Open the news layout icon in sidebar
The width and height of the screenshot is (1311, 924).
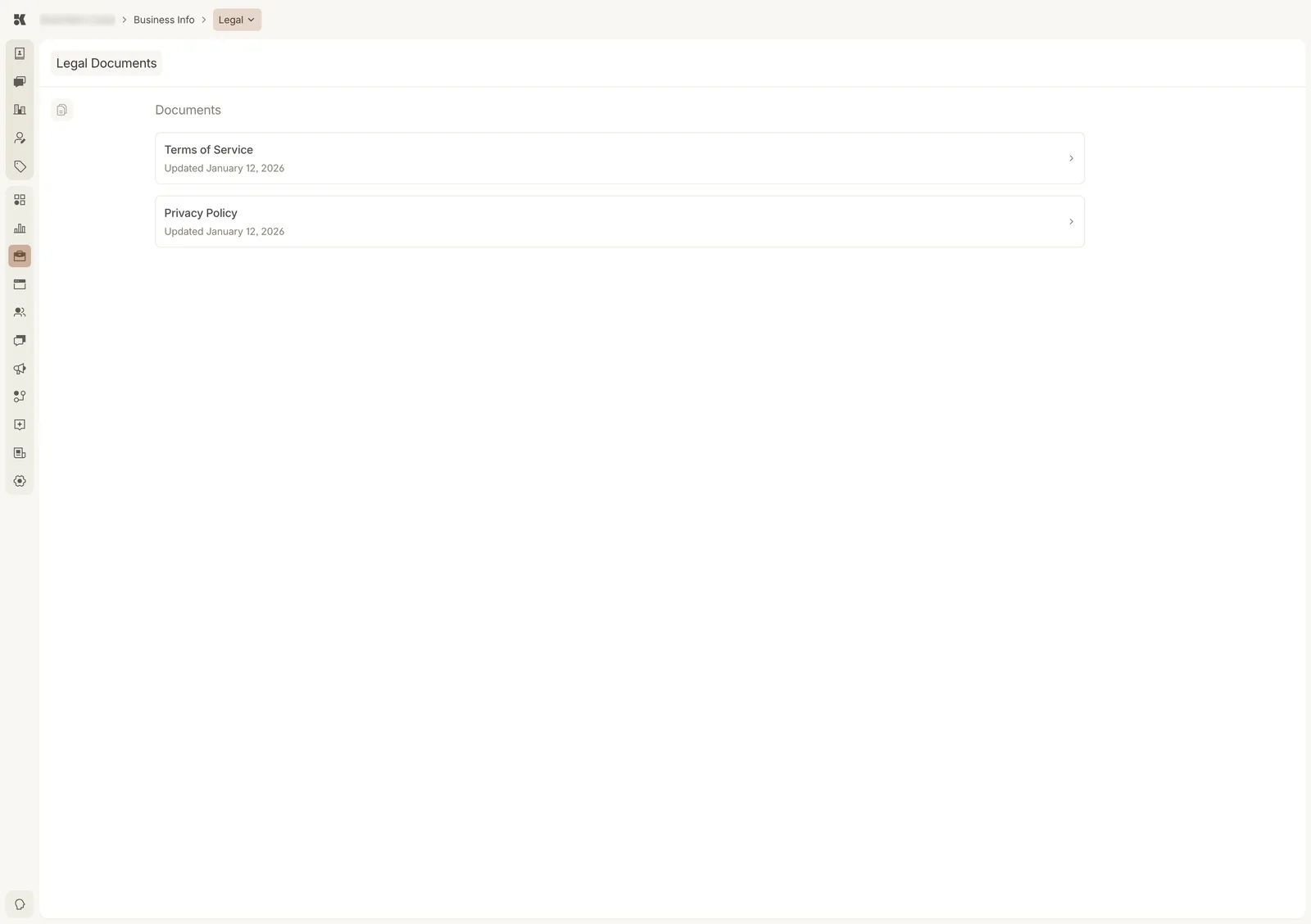[20, 453]
